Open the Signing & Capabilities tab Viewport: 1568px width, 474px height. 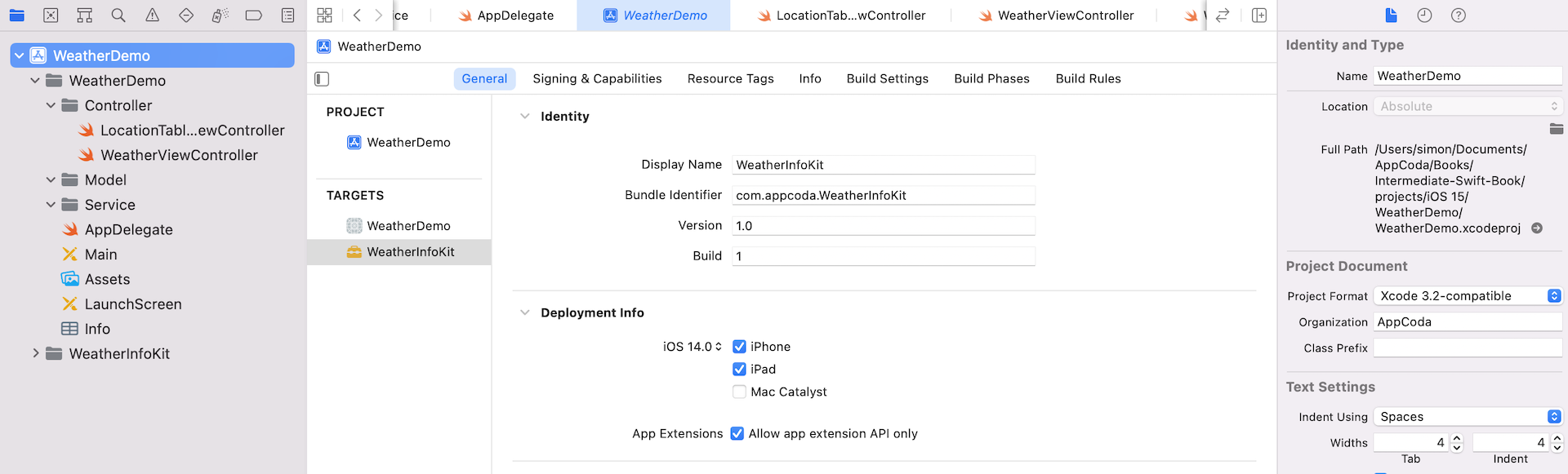[x=597, y=79]
